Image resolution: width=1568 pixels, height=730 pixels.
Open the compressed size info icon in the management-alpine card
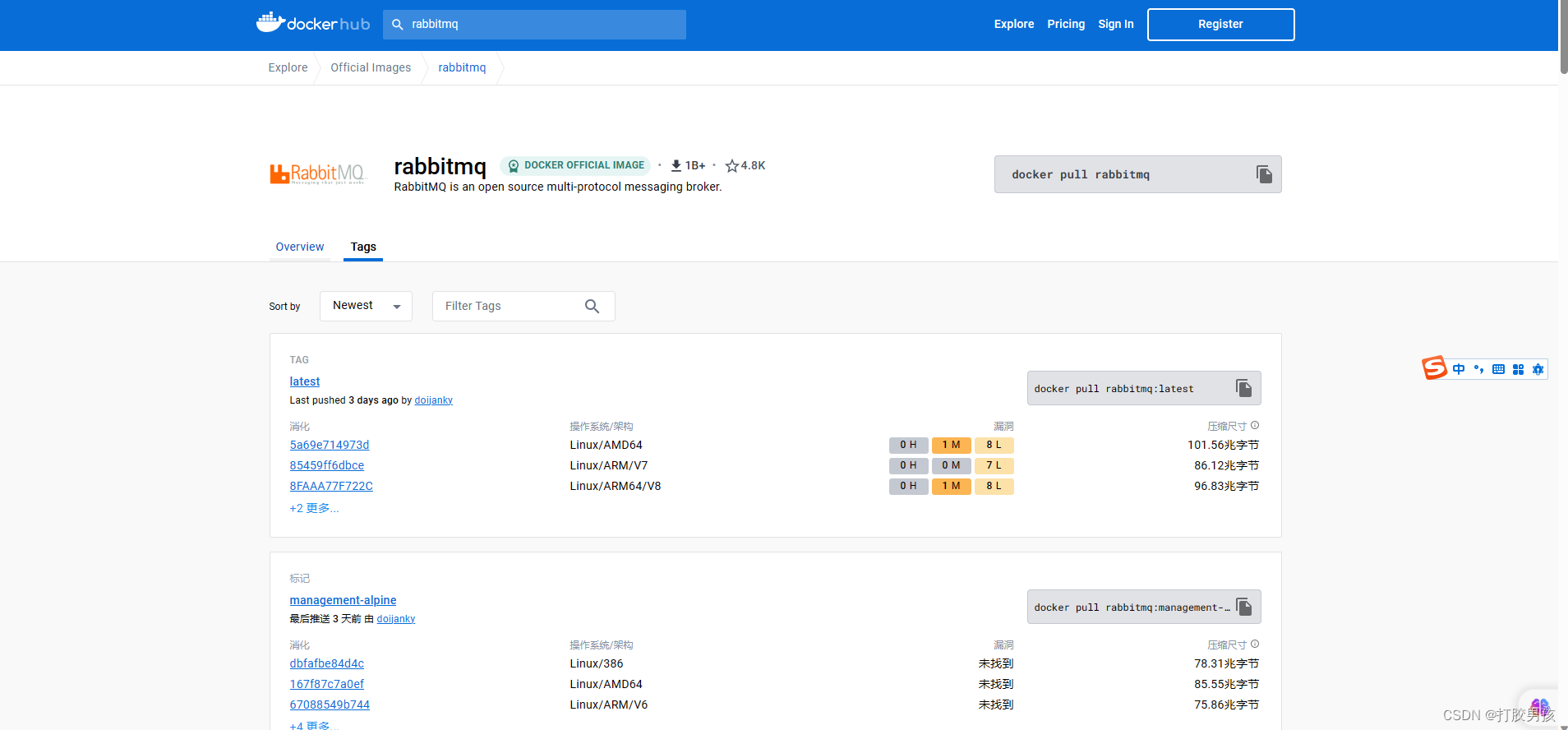1255,644
